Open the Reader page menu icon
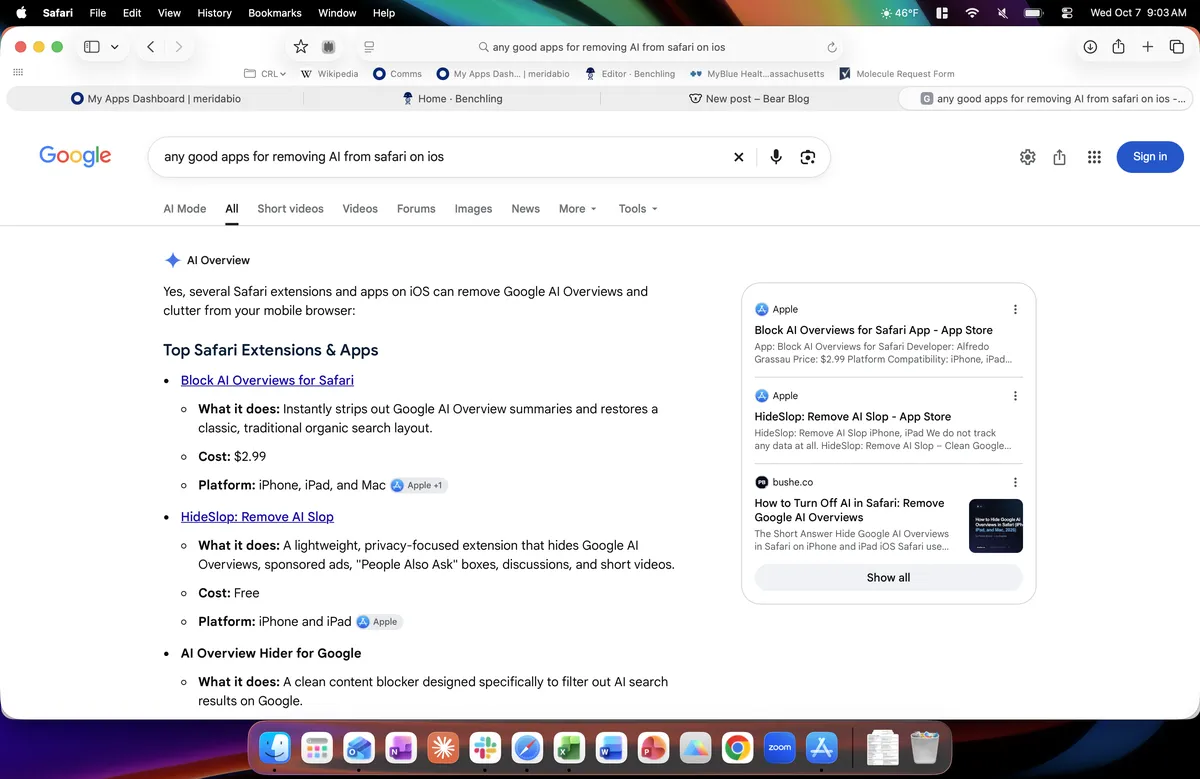This screenshot has height=779, width=1200. (369, 47)
